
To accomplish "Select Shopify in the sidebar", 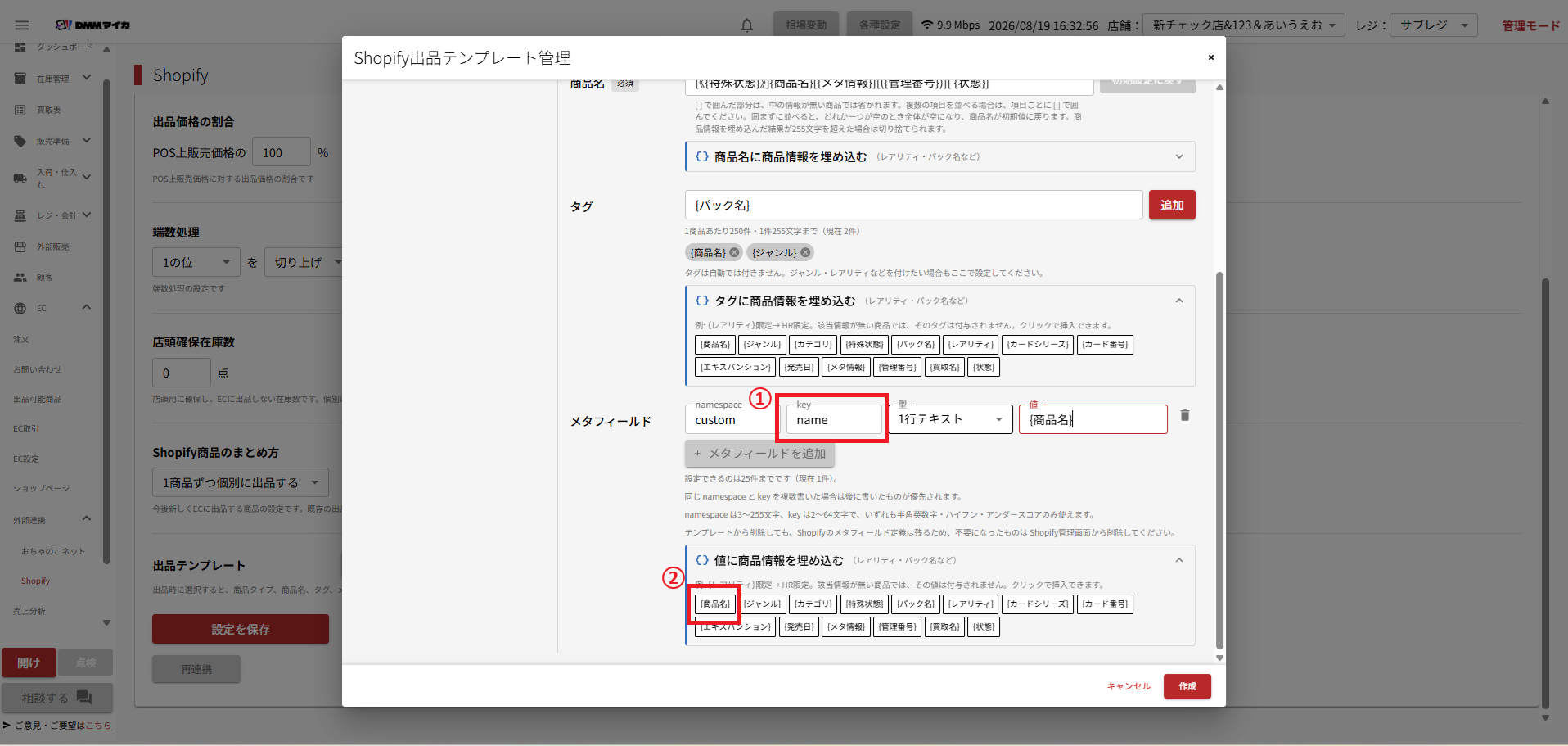I will 35,581.
